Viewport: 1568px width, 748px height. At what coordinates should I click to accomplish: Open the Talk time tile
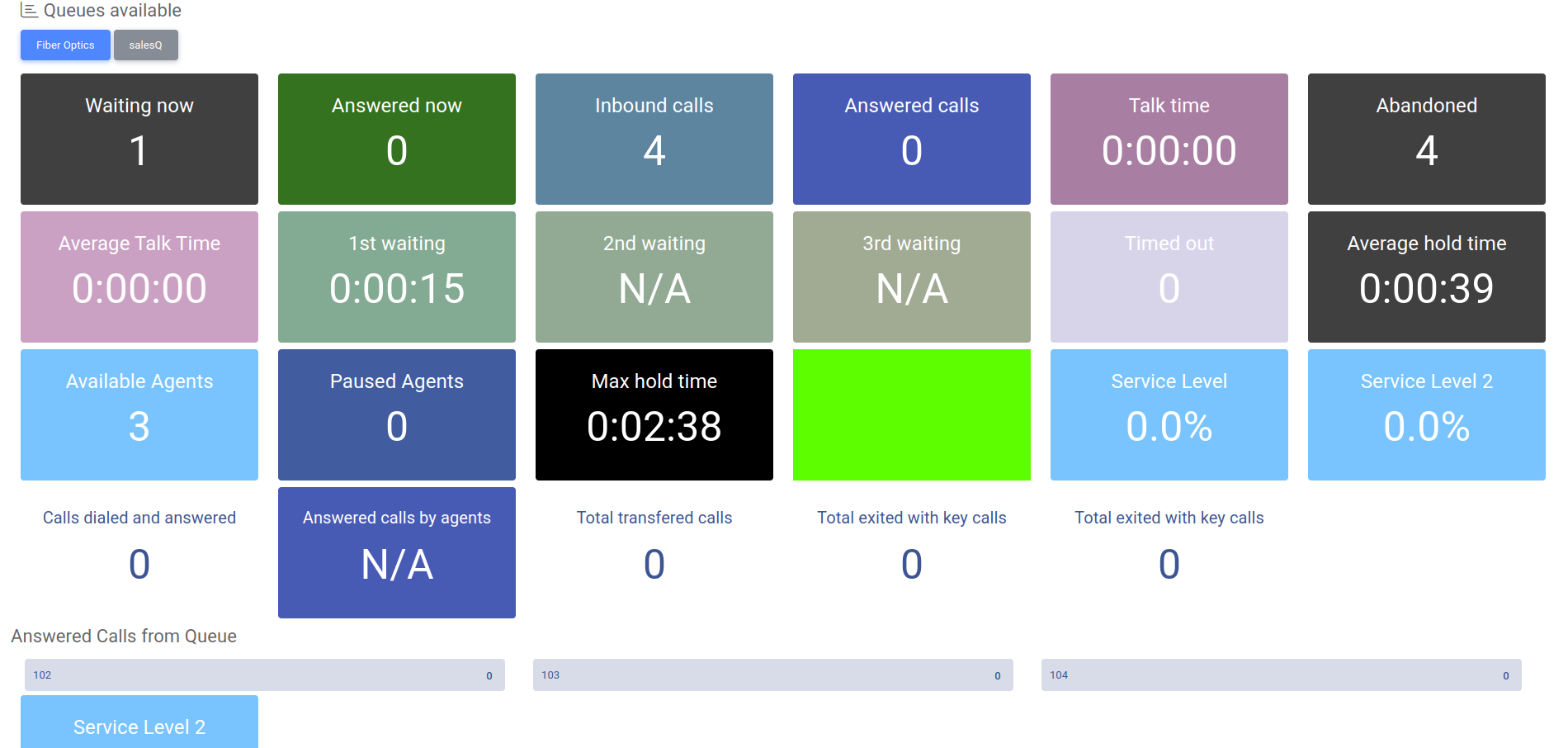pyautogui.click(x=1169, y=139)
